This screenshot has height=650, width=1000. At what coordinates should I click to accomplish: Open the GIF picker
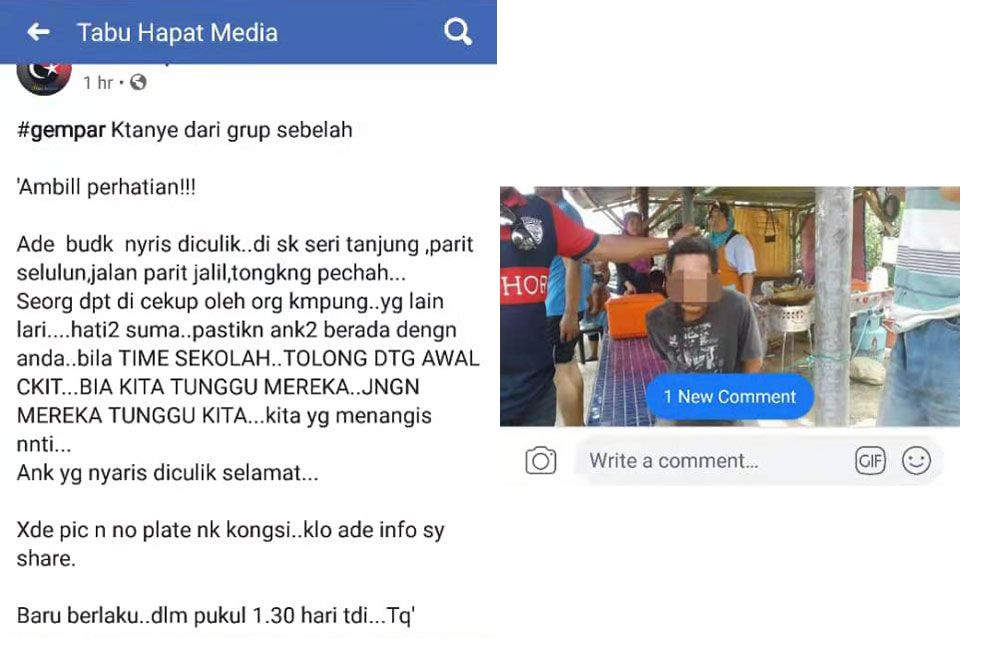pos(870,461)
